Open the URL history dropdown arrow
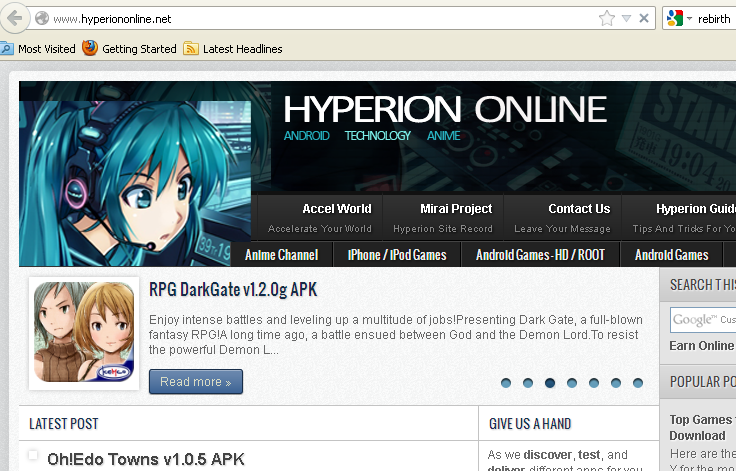736x471 pixels. (x=626, y=18)
